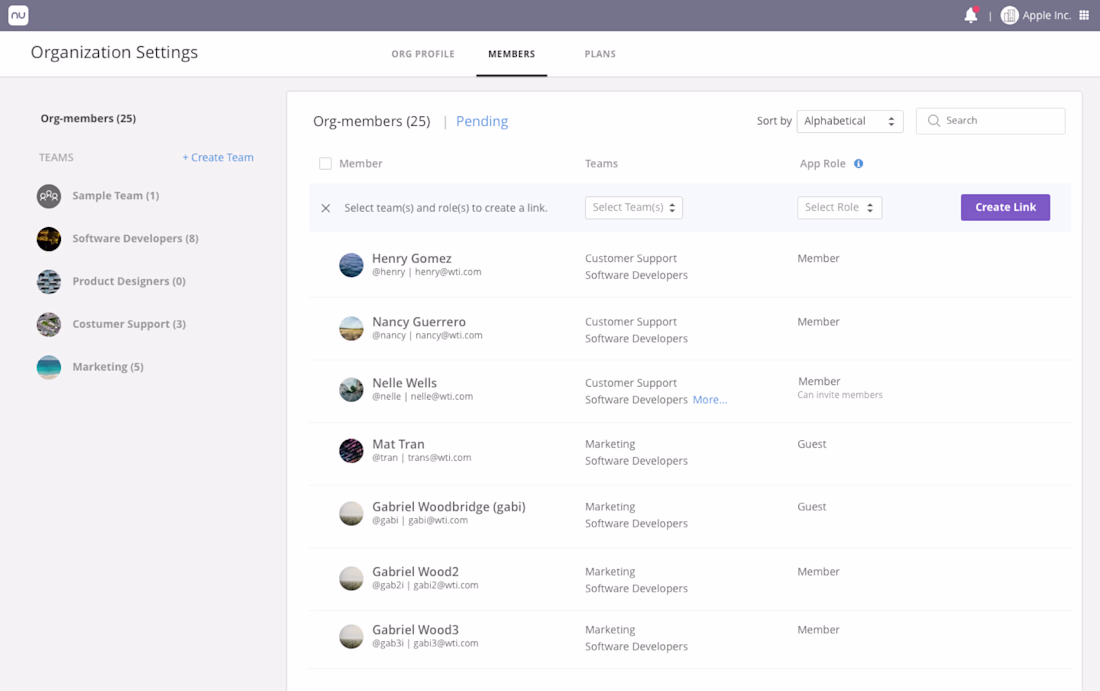Screen dimensions: 1100x691
Task: Expand the Select Team(s) dropdown
Action: 633,208
